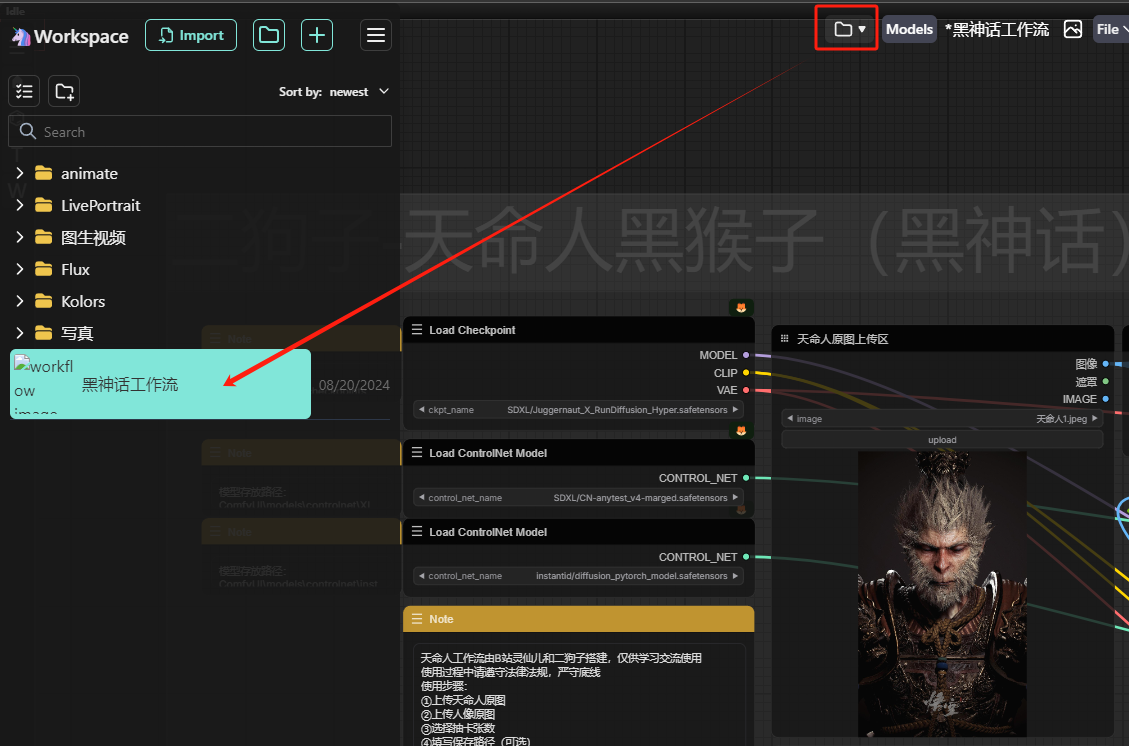Open CN-anytest control_net_name selector

pos(578,498)
